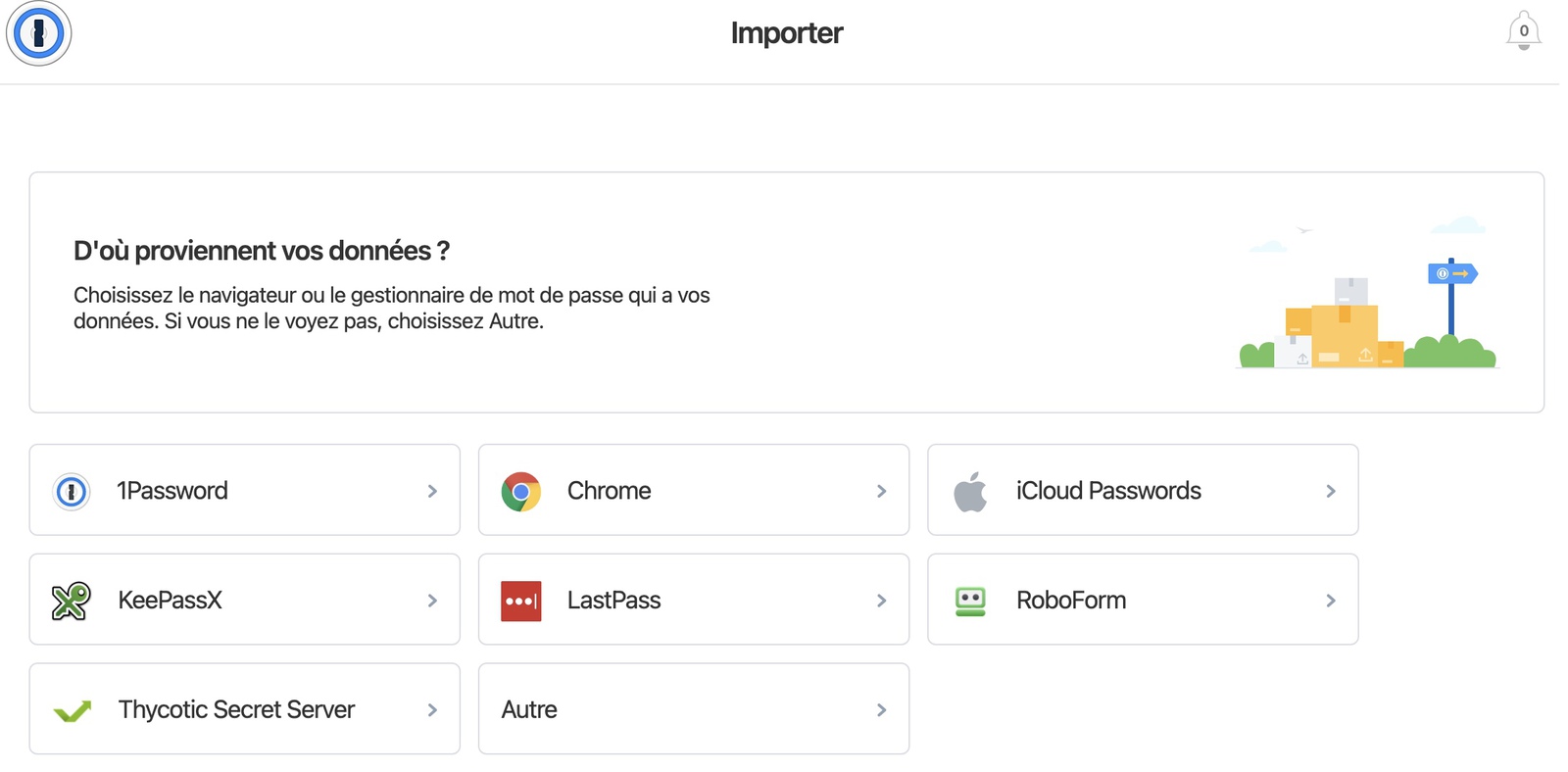This screenshot has width=1568, height=772.
Task: Select the Autre option label
Action: tap(529, 709)
